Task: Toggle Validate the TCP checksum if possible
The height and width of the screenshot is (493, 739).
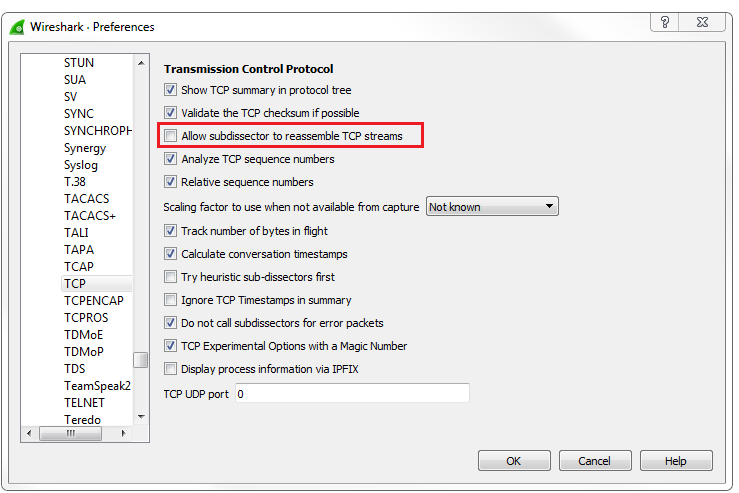Action: [171, 113]
